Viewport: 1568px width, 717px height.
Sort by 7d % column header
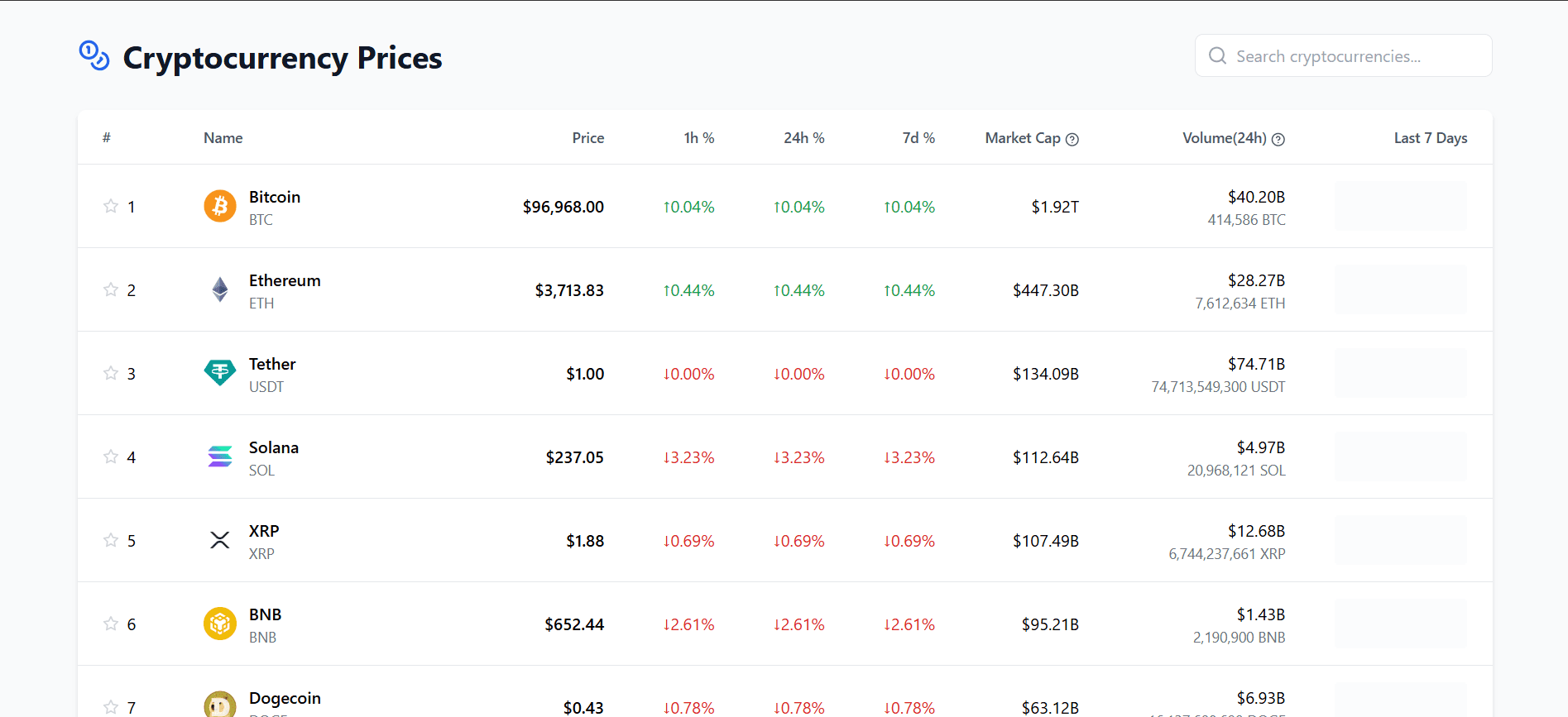click(918, 138)
